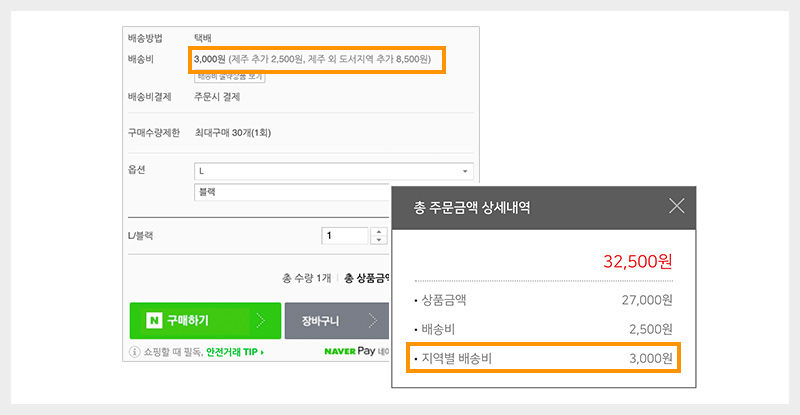800x415 pixels.
Task: Click the quantity input field showing 1
Action: (345, 236)
